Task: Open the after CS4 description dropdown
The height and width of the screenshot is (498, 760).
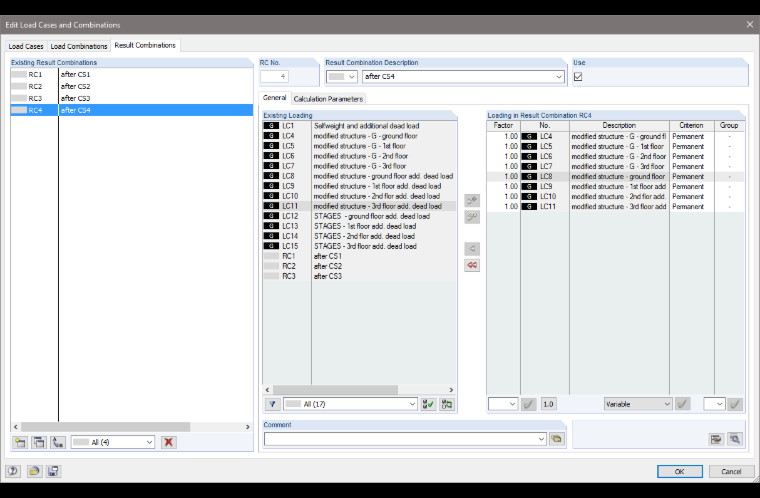Action: [559, 77]
